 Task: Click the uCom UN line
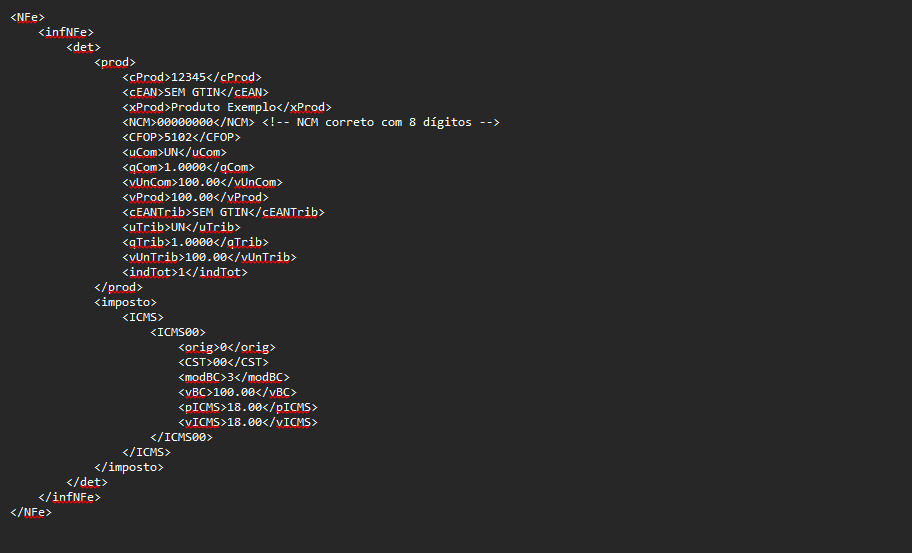coord(174,152)
